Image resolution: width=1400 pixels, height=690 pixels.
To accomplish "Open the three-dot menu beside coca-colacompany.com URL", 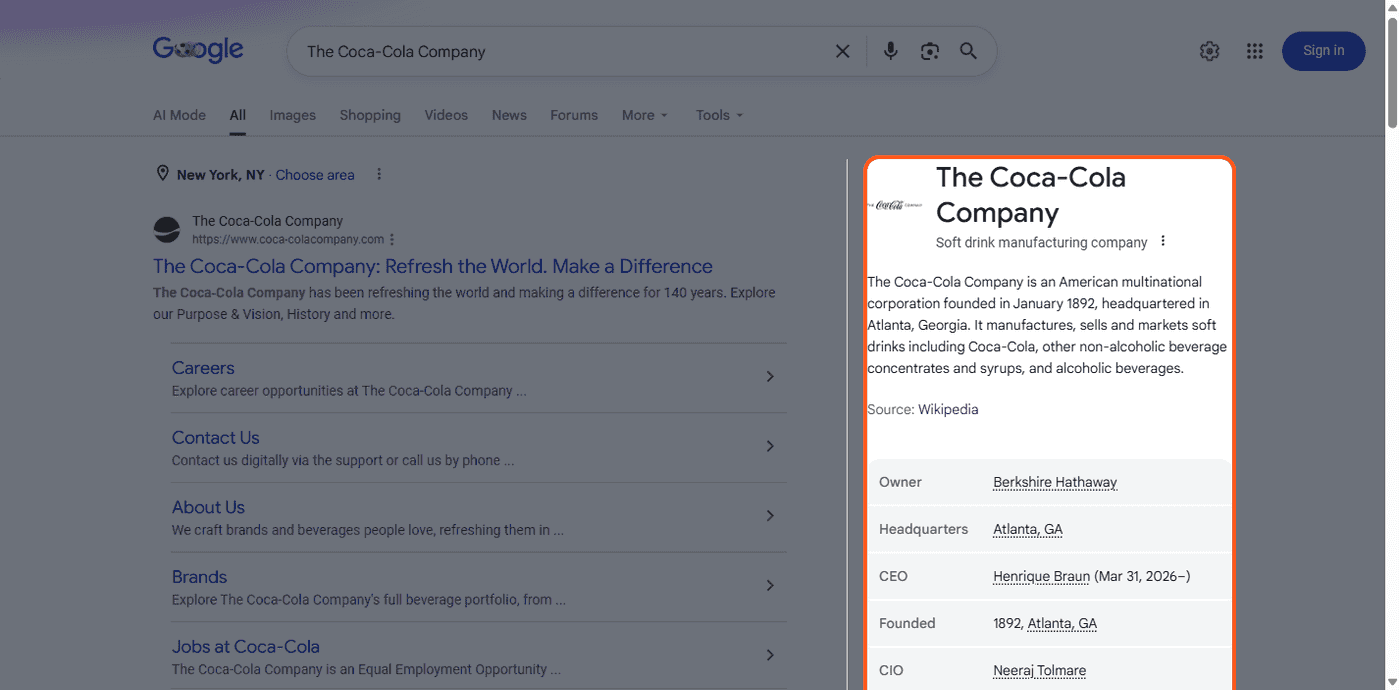I will [392, 239].
